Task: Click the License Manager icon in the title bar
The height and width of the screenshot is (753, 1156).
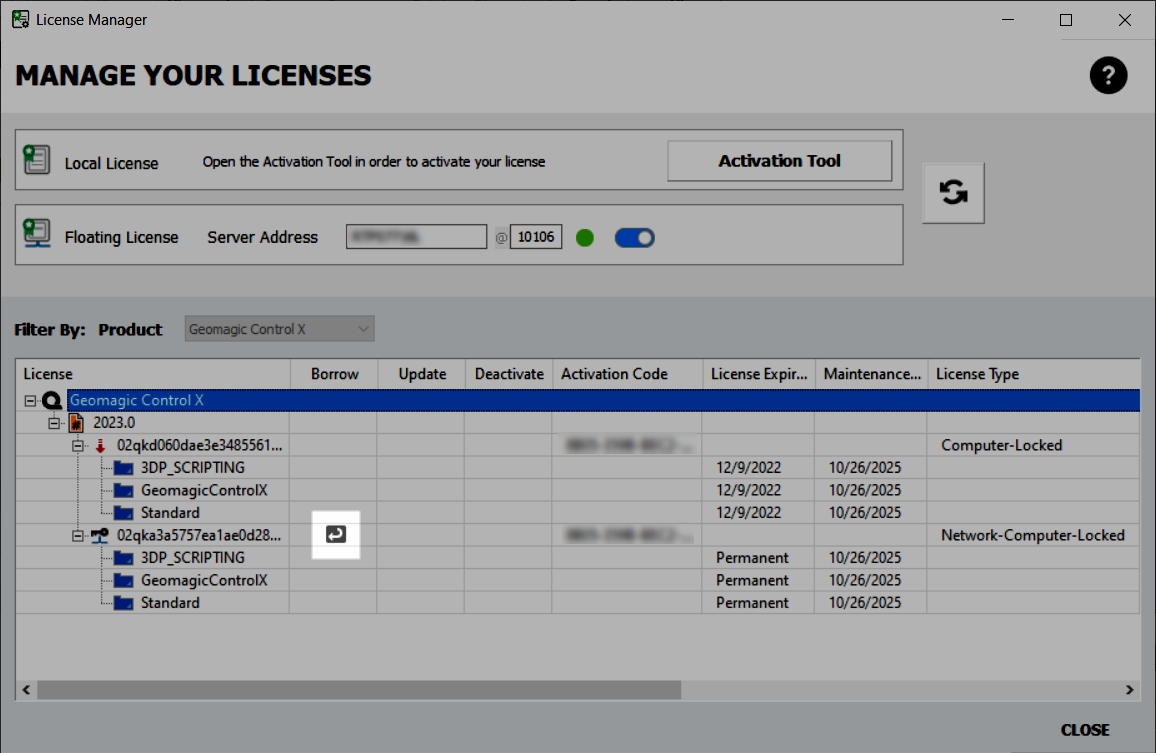Action: tap(19, 19)
